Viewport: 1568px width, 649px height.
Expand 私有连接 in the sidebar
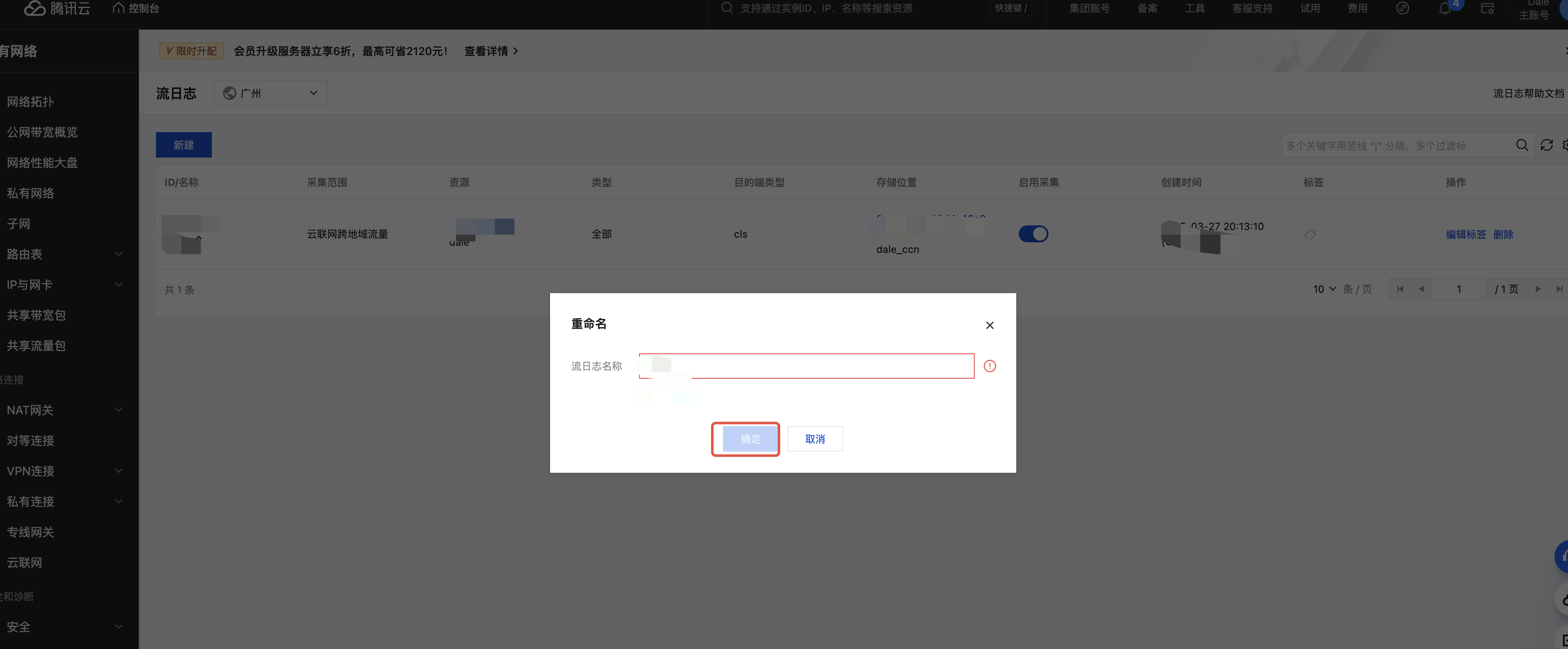(119, 501)
